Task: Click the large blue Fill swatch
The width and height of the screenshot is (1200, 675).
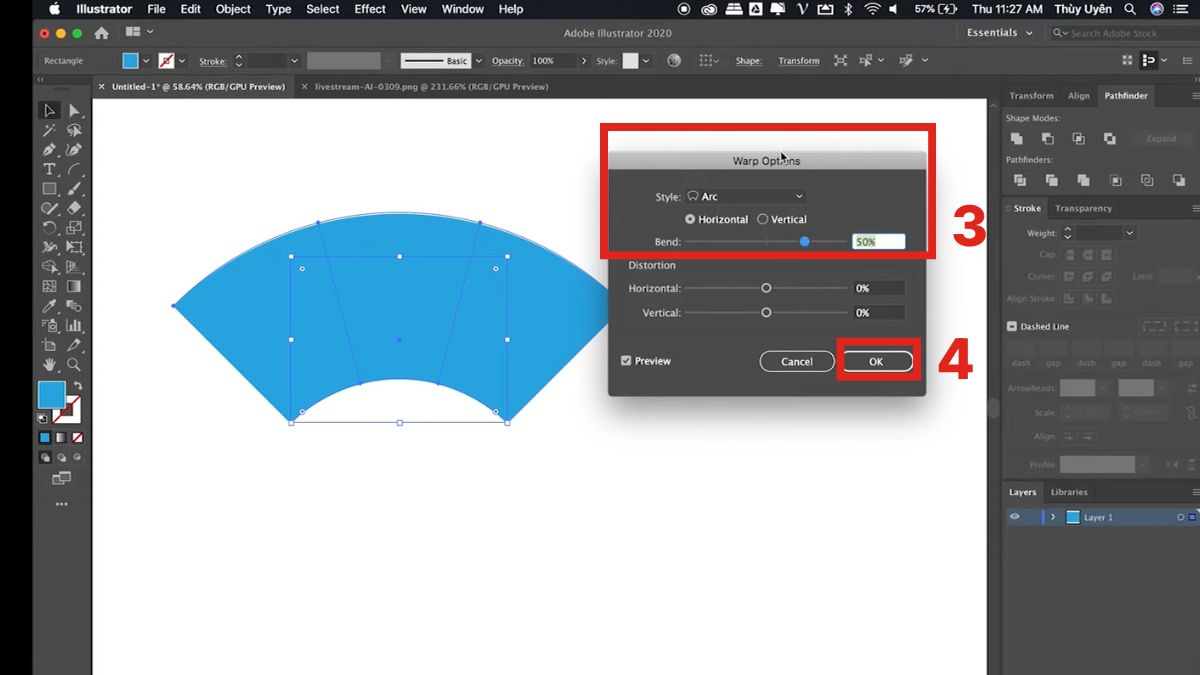Action: click(52, 394)
